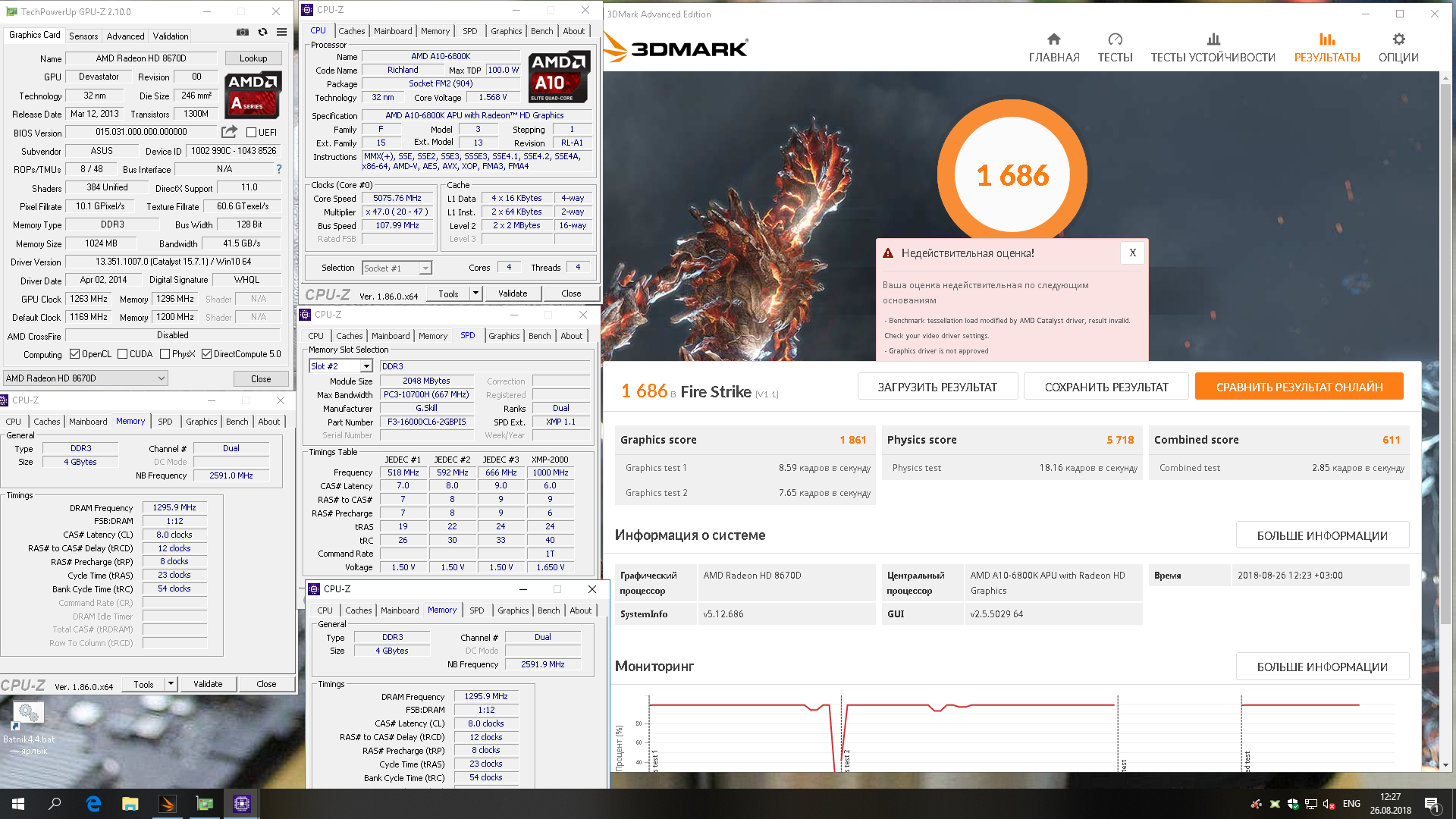Open the notification center icon
The height and width of the screenshot is (819, 1456).
pyautogui.click(x=1431, y=804)
